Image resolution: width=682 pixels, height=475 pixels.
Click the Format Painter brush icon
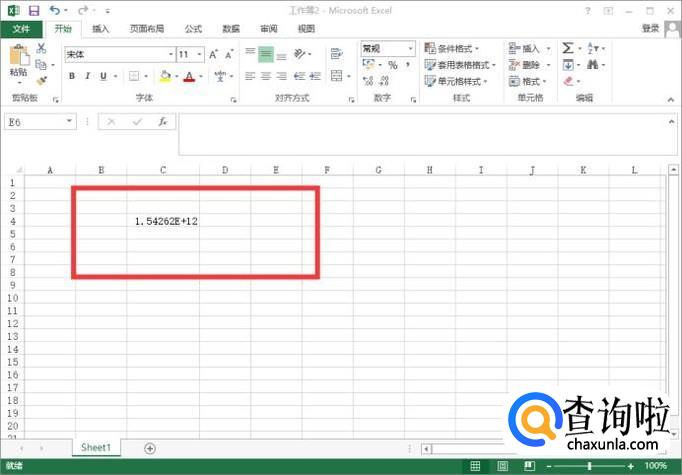[42, 80]
